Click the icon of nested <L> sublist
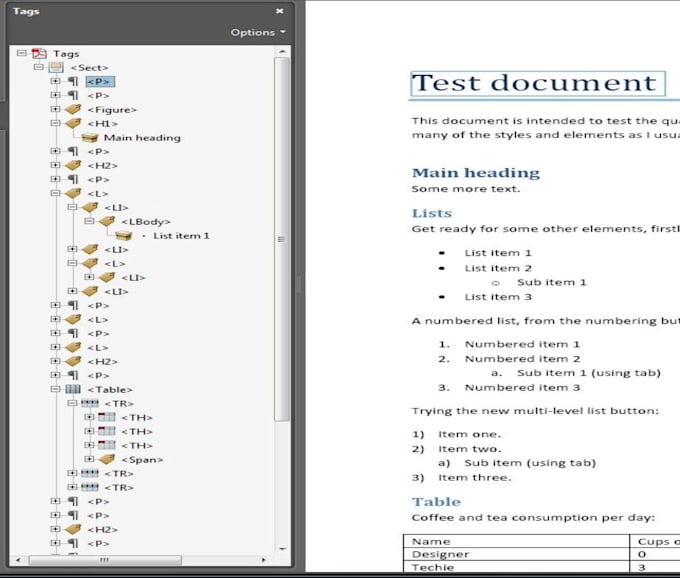680x578 pixels. (90, 263)
